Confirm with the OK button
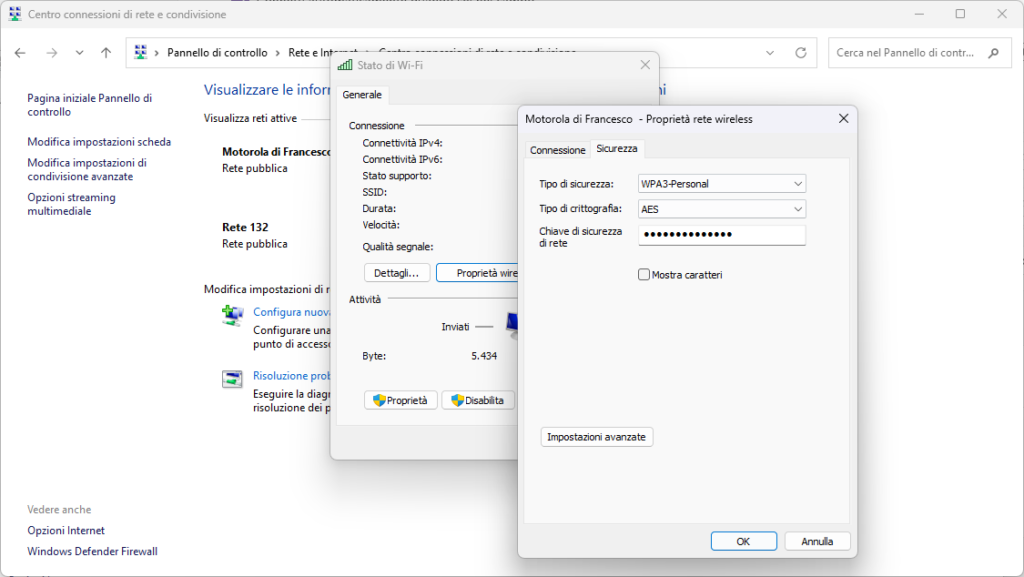1024x577 pixels. [743, 541]
